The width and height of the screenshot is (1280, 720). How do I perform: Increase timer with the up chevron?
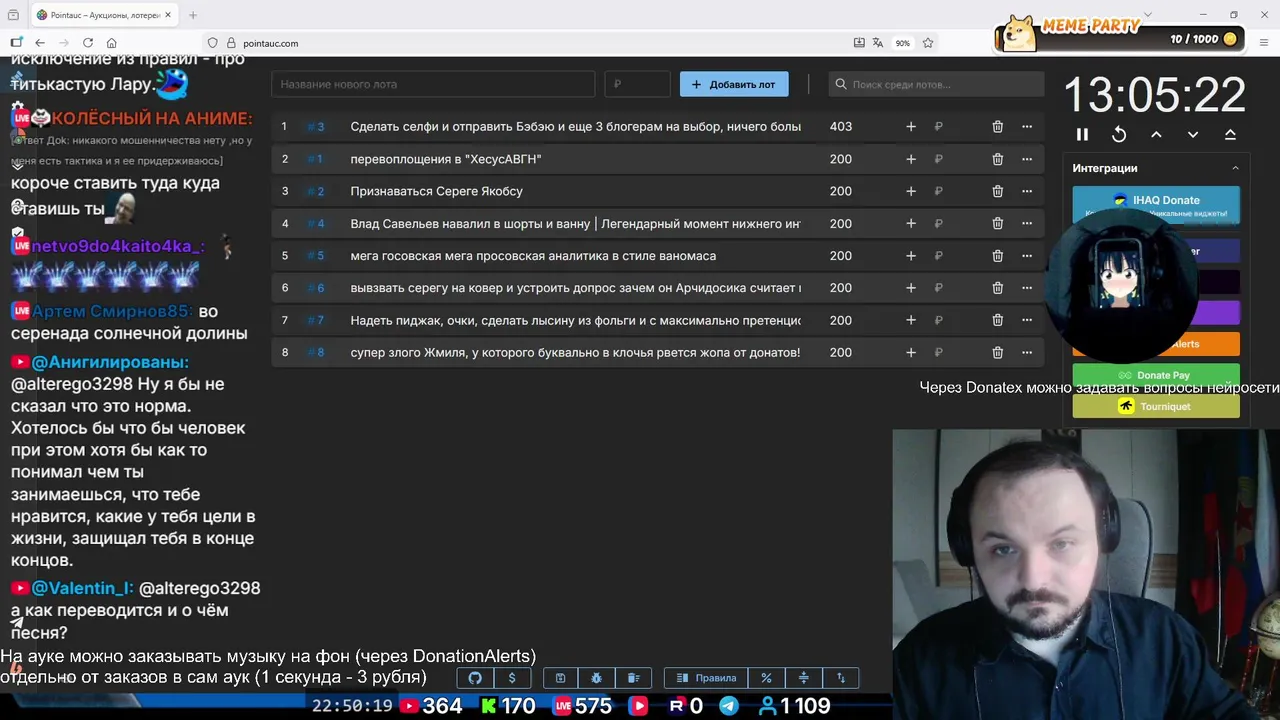(1156, 134)
